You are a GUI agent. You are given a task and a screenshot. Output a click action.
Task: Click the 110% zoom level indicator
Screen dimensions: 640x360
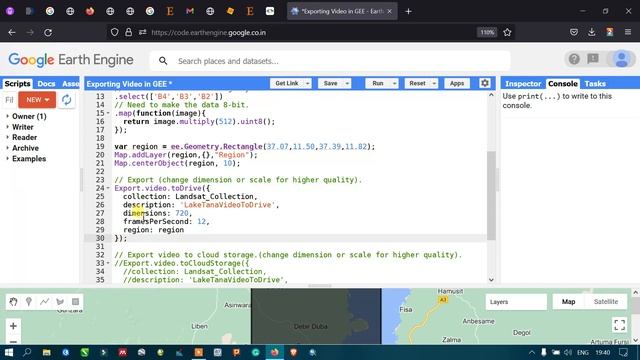[487, 32]
